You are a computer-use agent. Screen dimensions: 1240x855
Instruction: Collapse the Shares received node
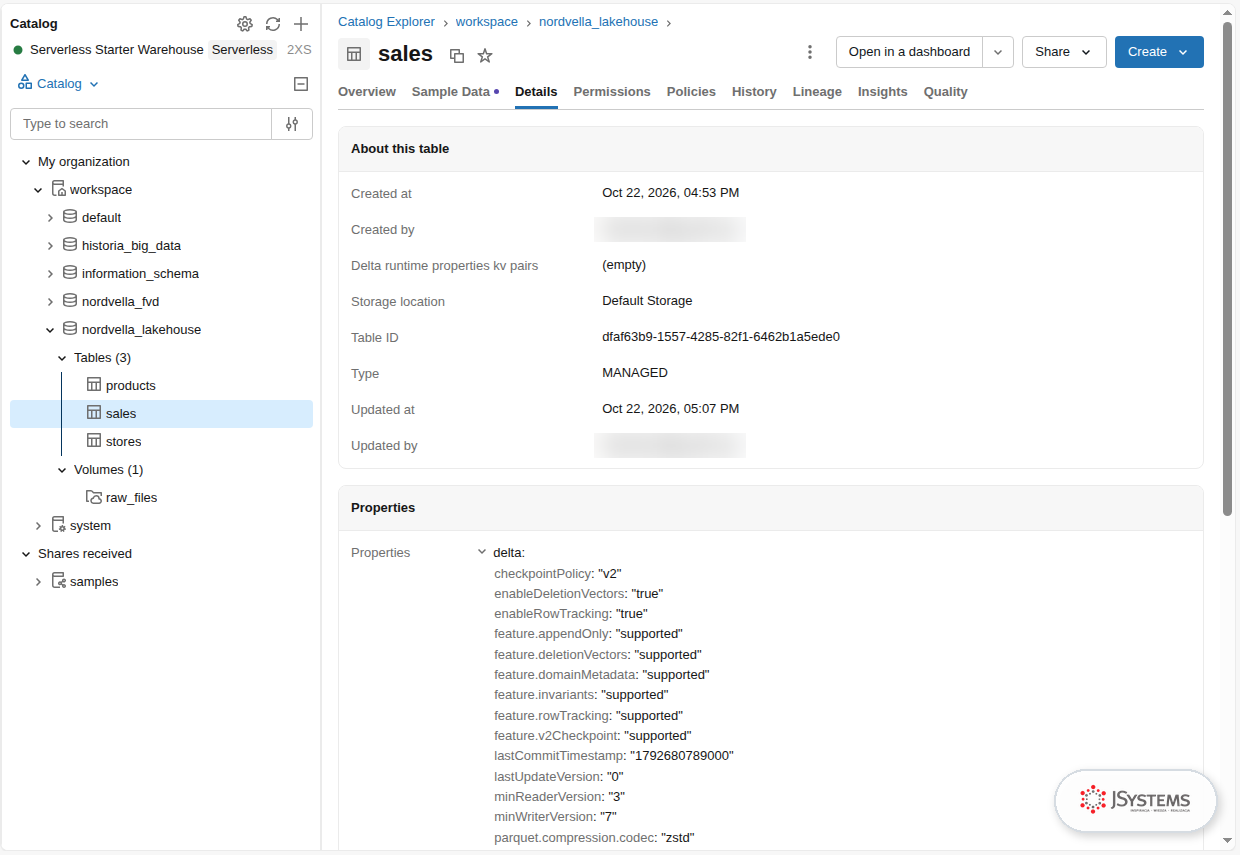[26, 554]
